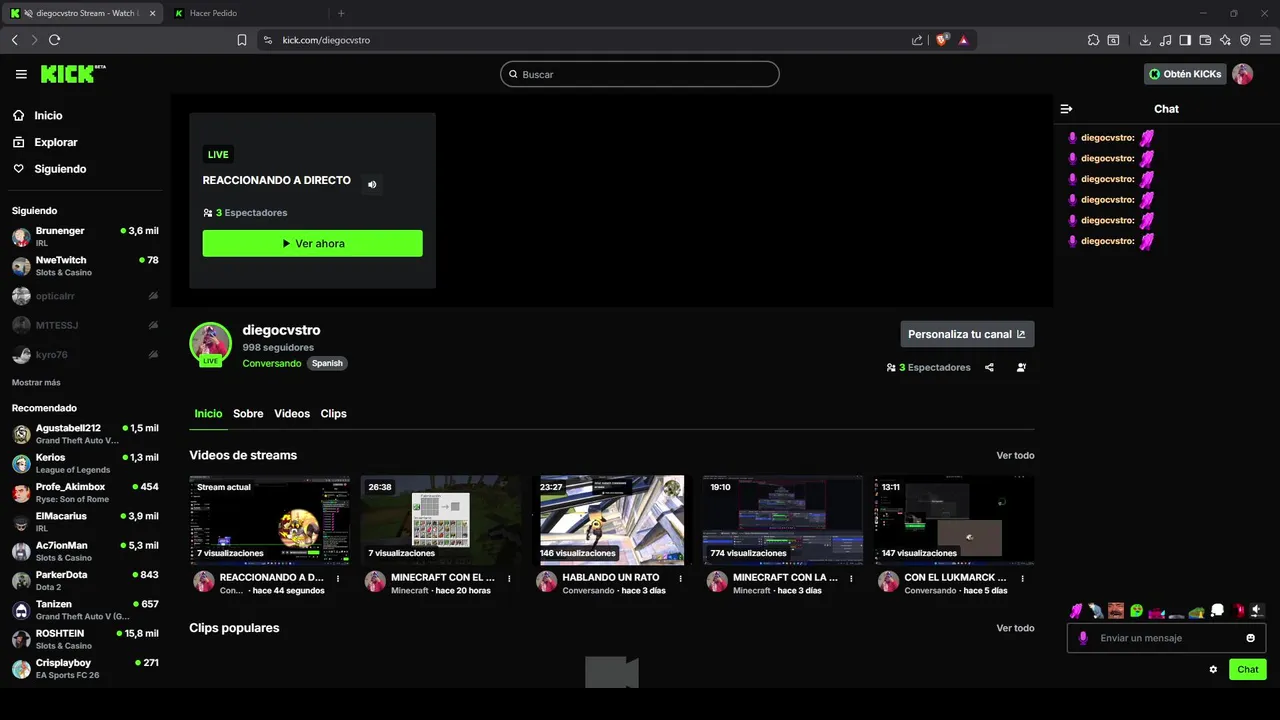This screenshot has height=720, width=1280.
Task: Click the Buscar search field
Action: coord(639,74)
